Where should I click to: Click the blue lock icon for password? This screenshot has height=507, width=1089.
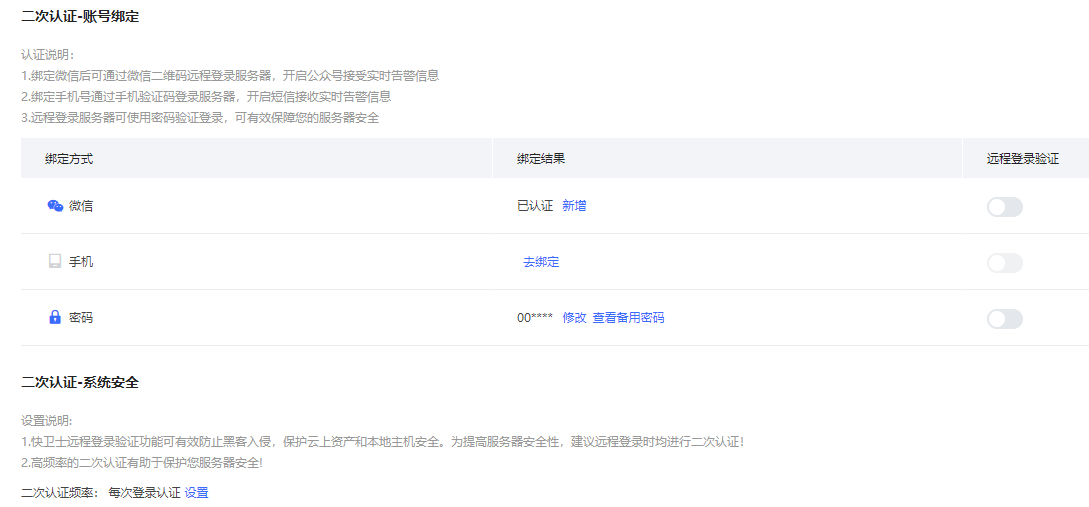[55, 318]
